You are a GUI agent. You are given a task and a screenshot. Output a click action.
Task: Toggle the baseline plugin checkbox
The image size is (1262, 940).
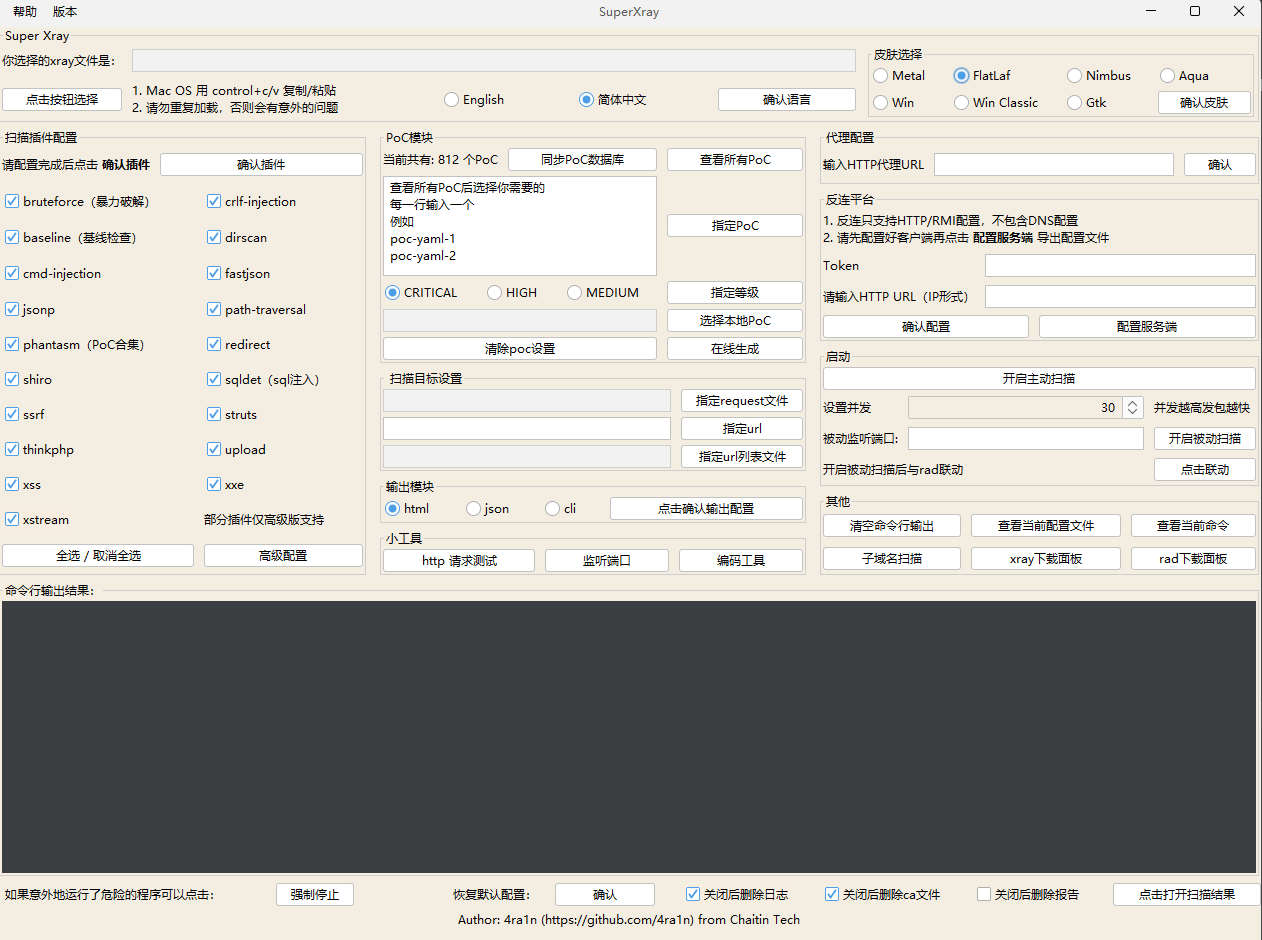pyautogui.click(x=12, y=238)
